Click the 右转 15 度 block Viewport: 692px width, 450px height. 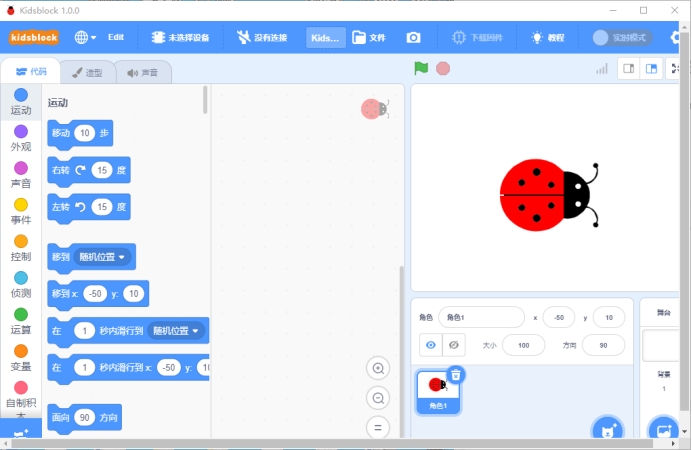89,170
